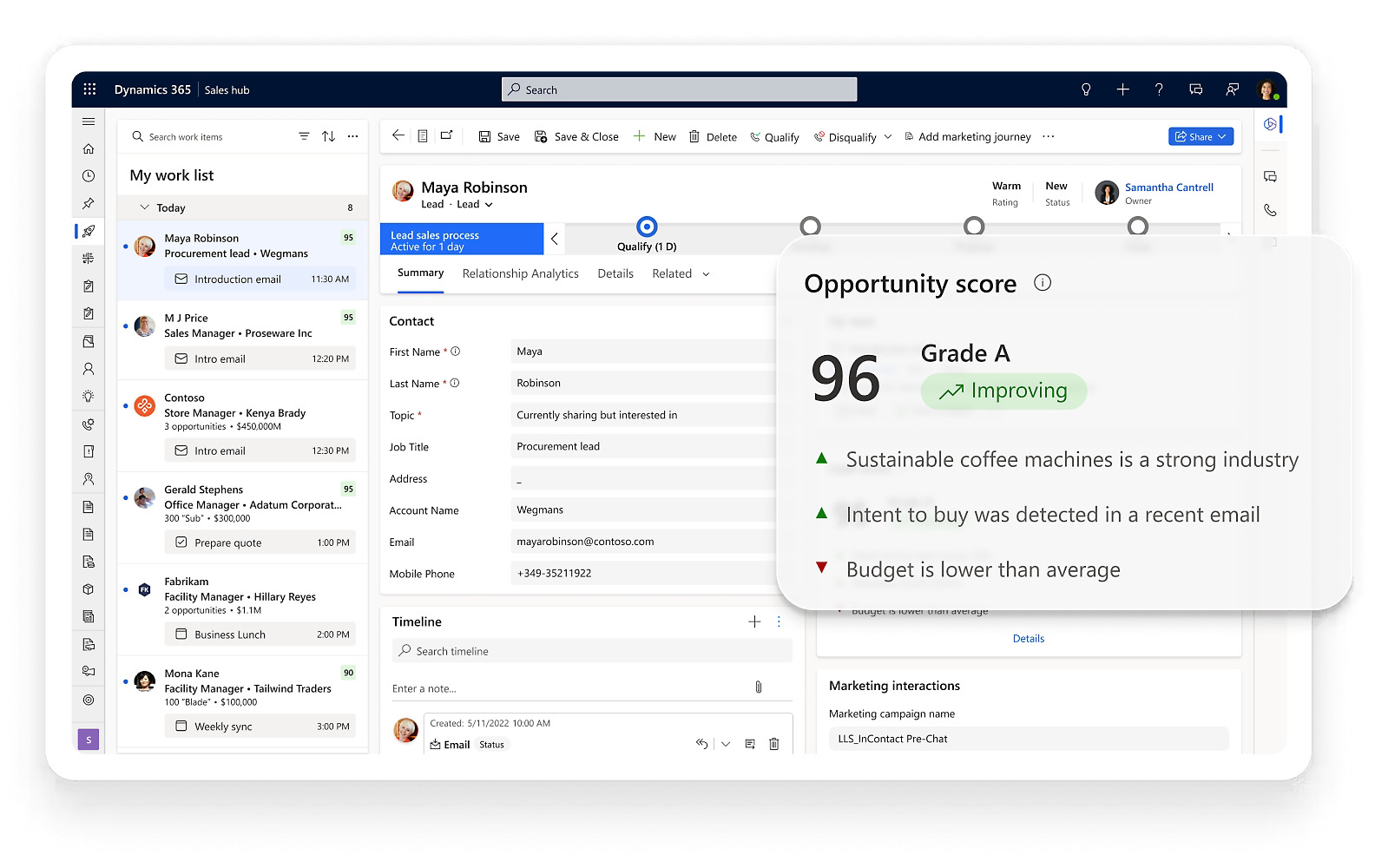1375x868 pixels.
Task: Expand the timeline email chevron
Action: (726, 744)
